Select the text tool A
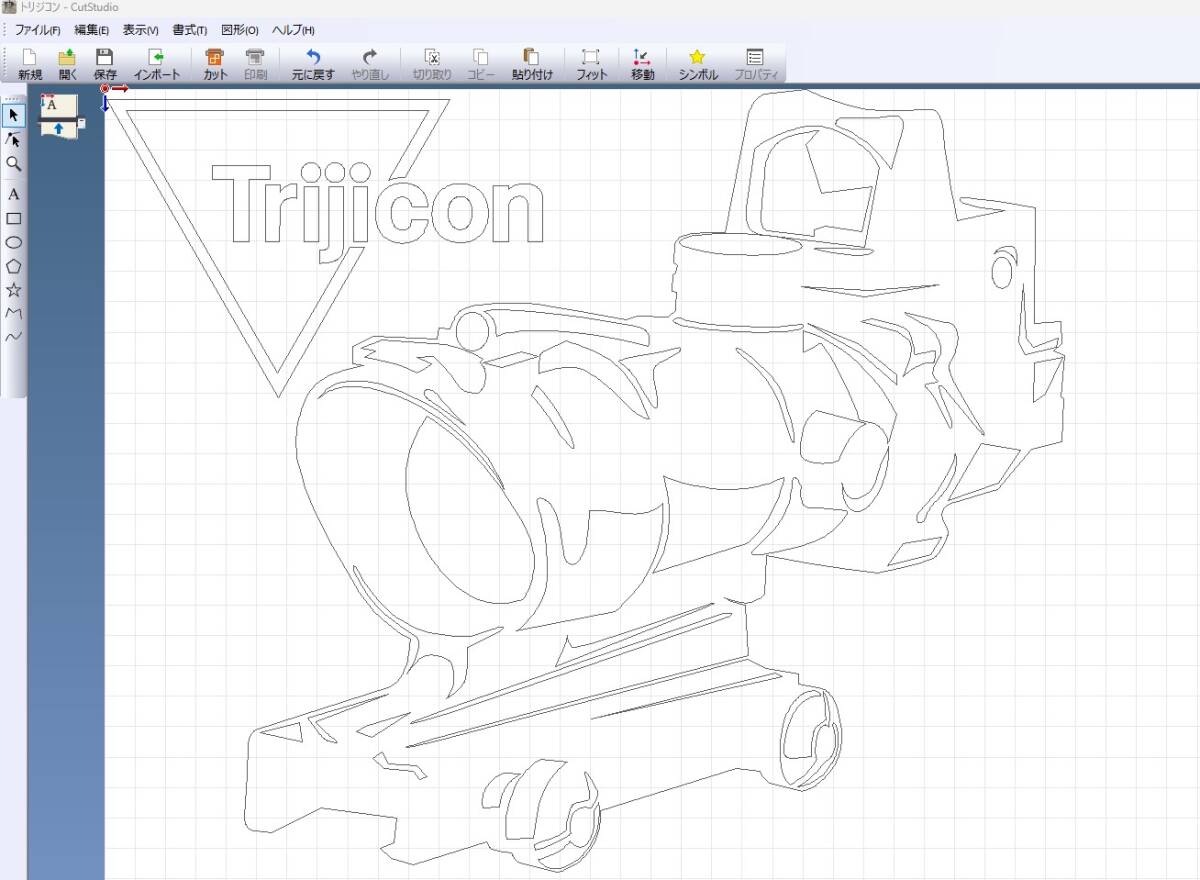Image resolution: width=1200 pixels, height=880 pixels. 14,194
